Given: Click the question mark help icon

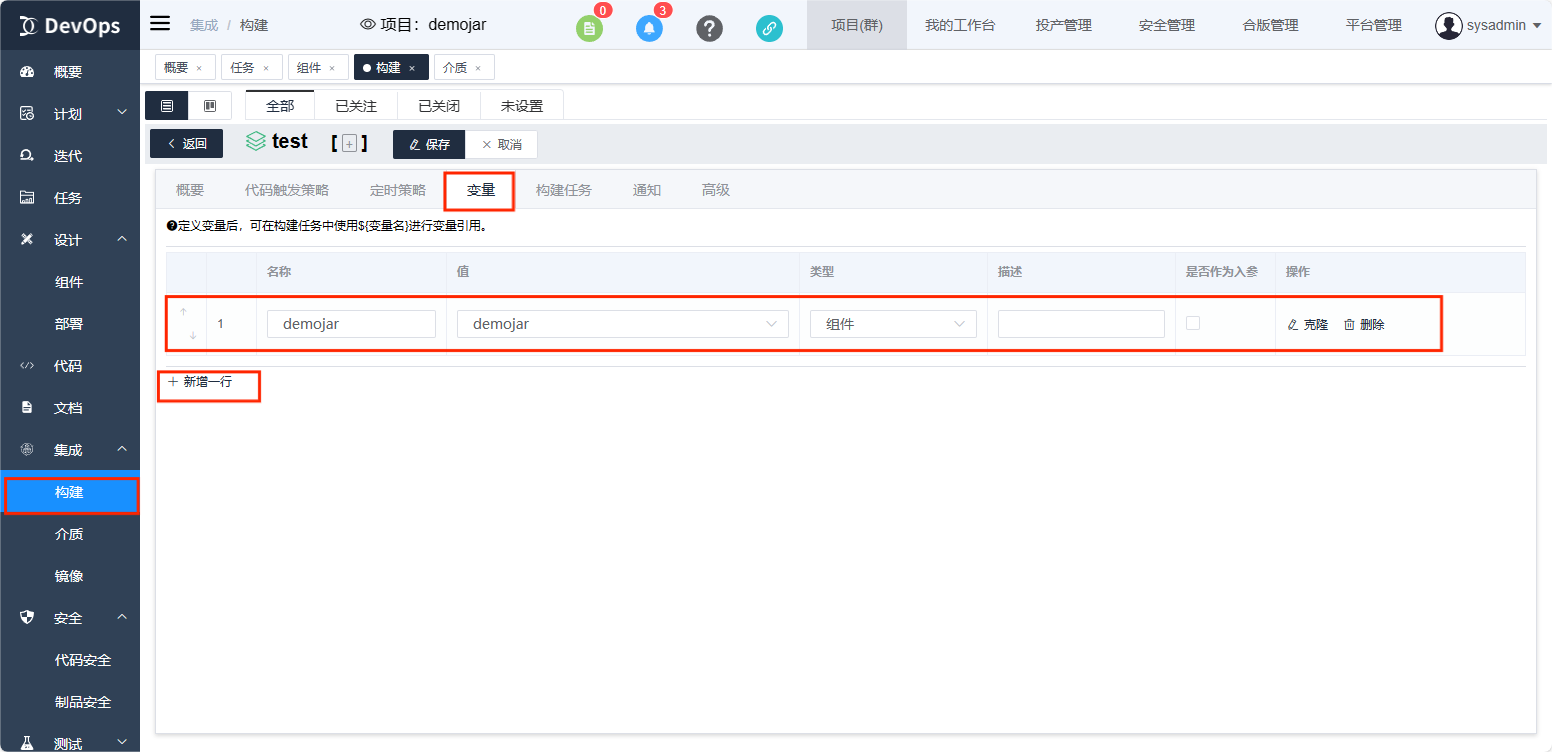Looking at the screenshot, I should click(x=709, y=28).
